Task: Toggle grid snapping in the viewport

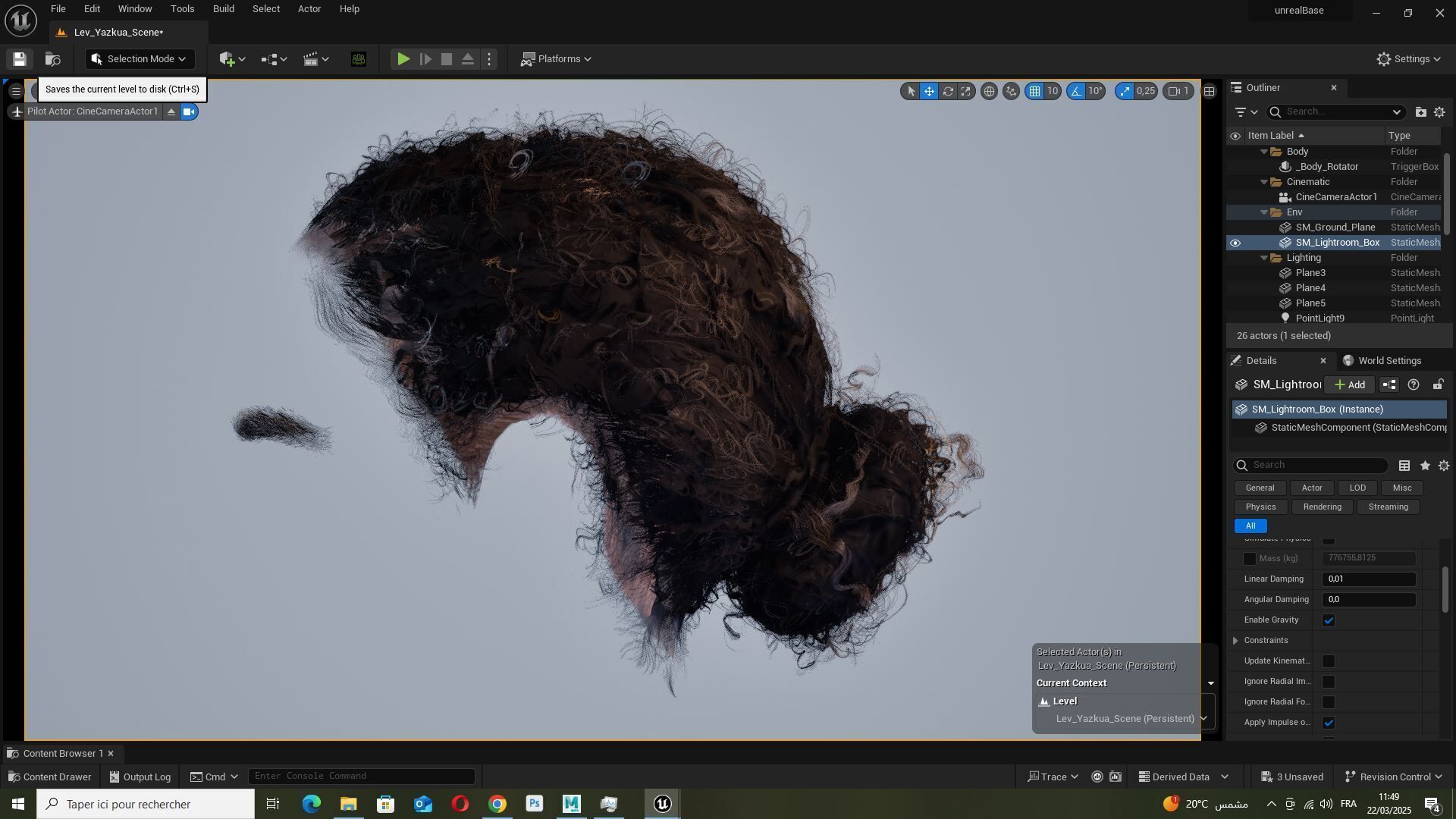Action: click(1034, 91)
